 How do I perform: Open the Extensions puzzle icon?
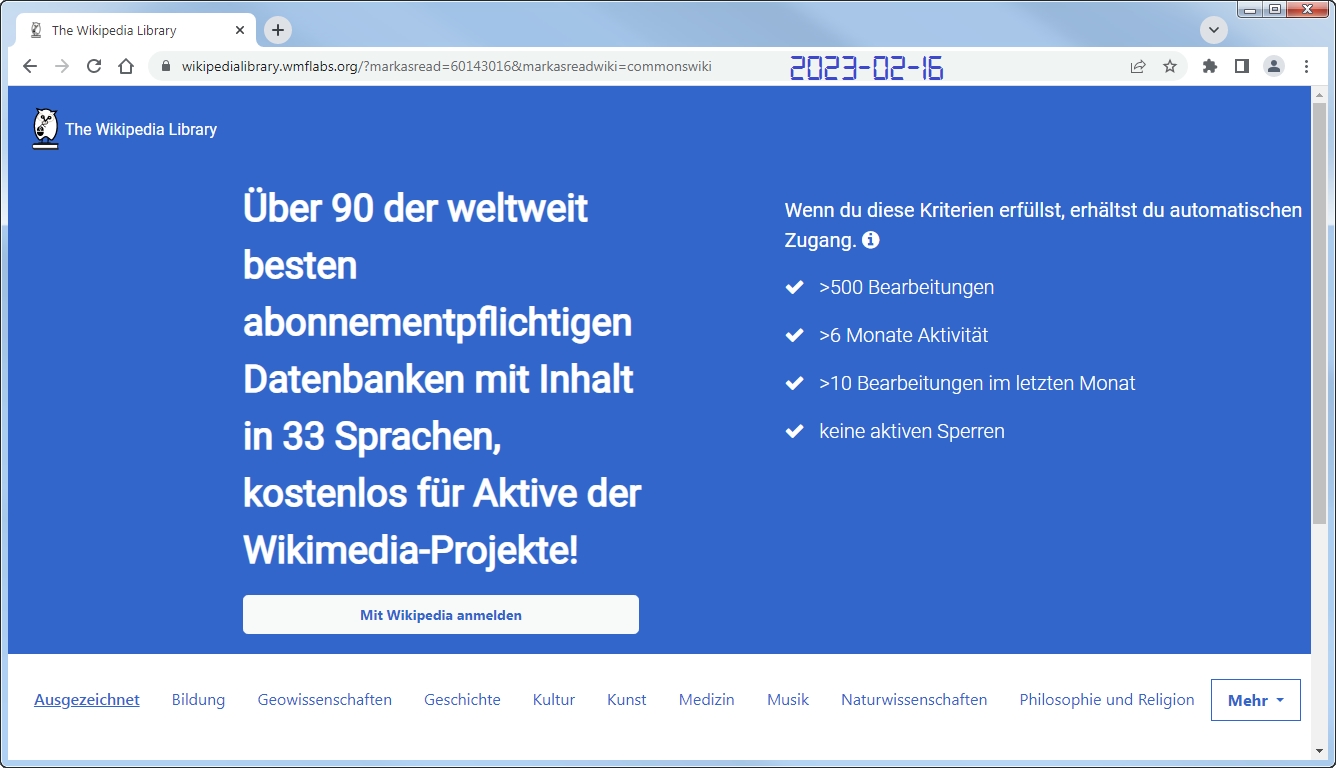click(1210, 66)
